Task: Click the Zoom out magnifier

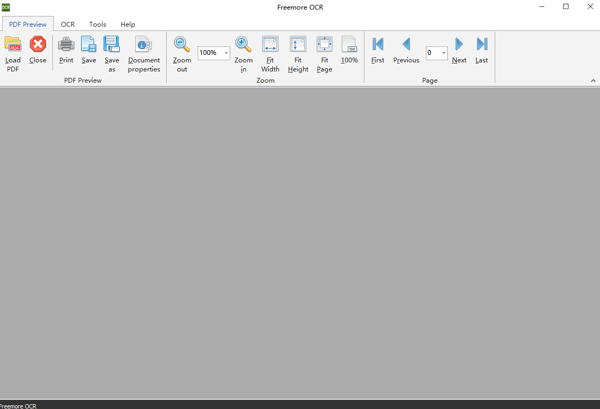Action: pos(182,45)
